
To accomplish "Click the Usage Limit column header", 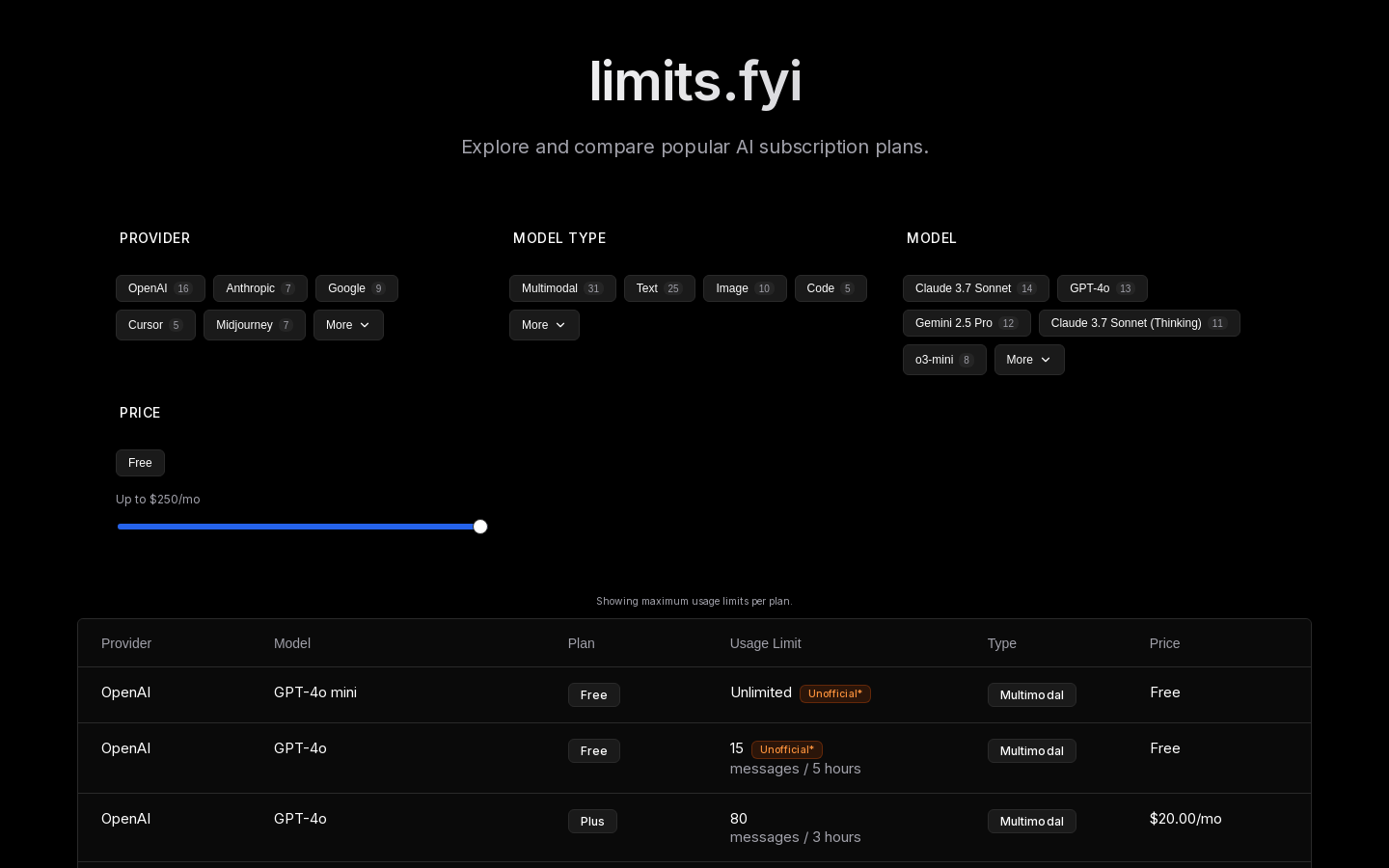I will [x=766, y=643].
